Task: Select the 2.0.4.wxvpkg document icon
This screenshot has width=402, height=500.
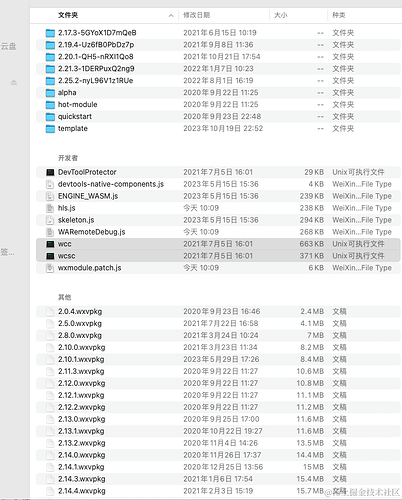Action: tap(50, 312)
